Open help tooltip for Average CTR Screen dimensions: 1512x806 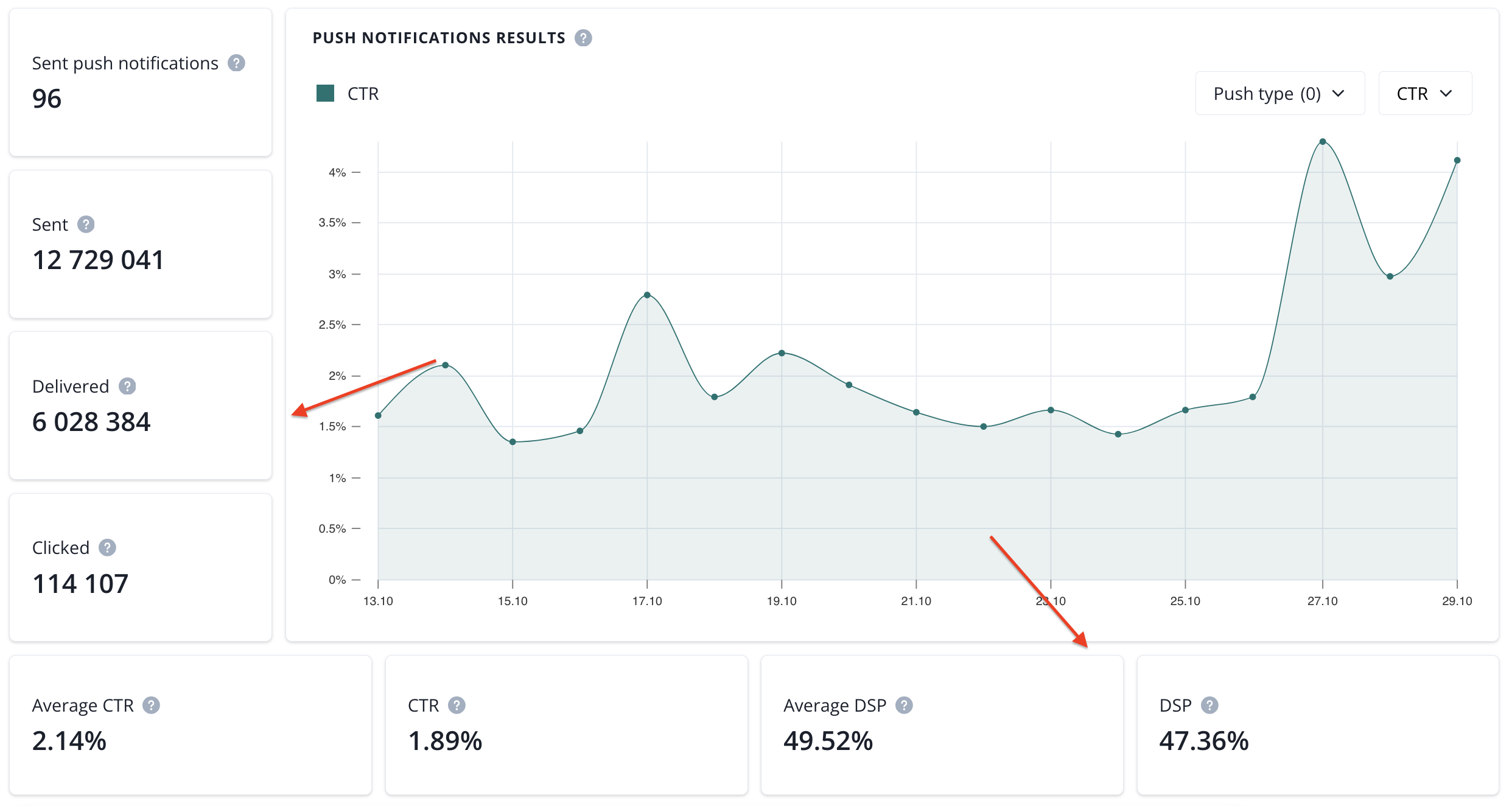(151, 706)
